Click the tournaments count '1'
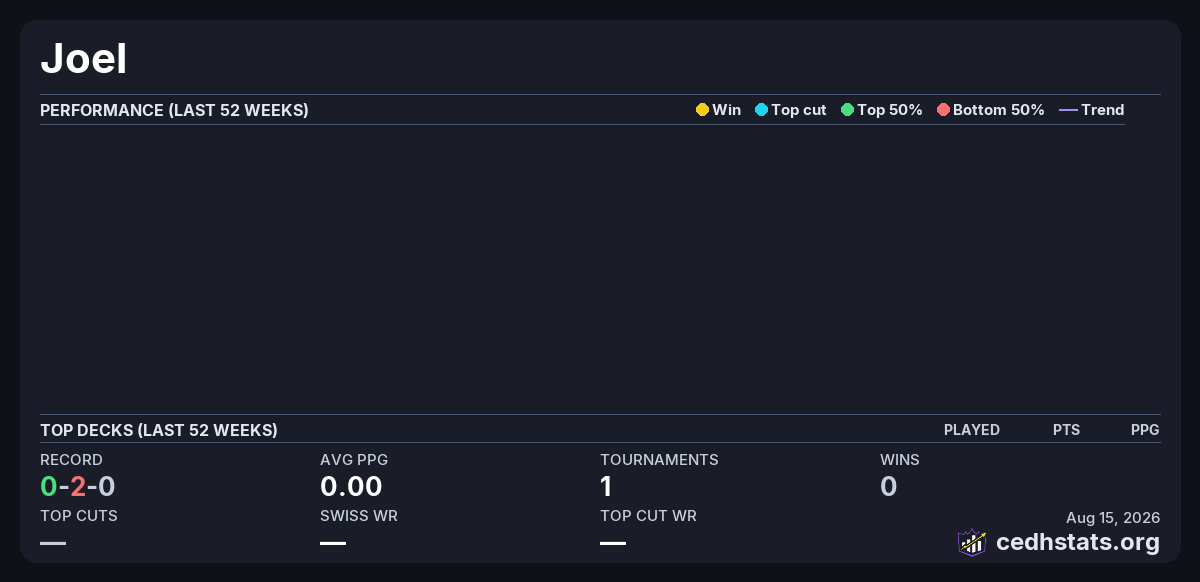This screenshot has width=1200, height=582. tap(606, 487)
